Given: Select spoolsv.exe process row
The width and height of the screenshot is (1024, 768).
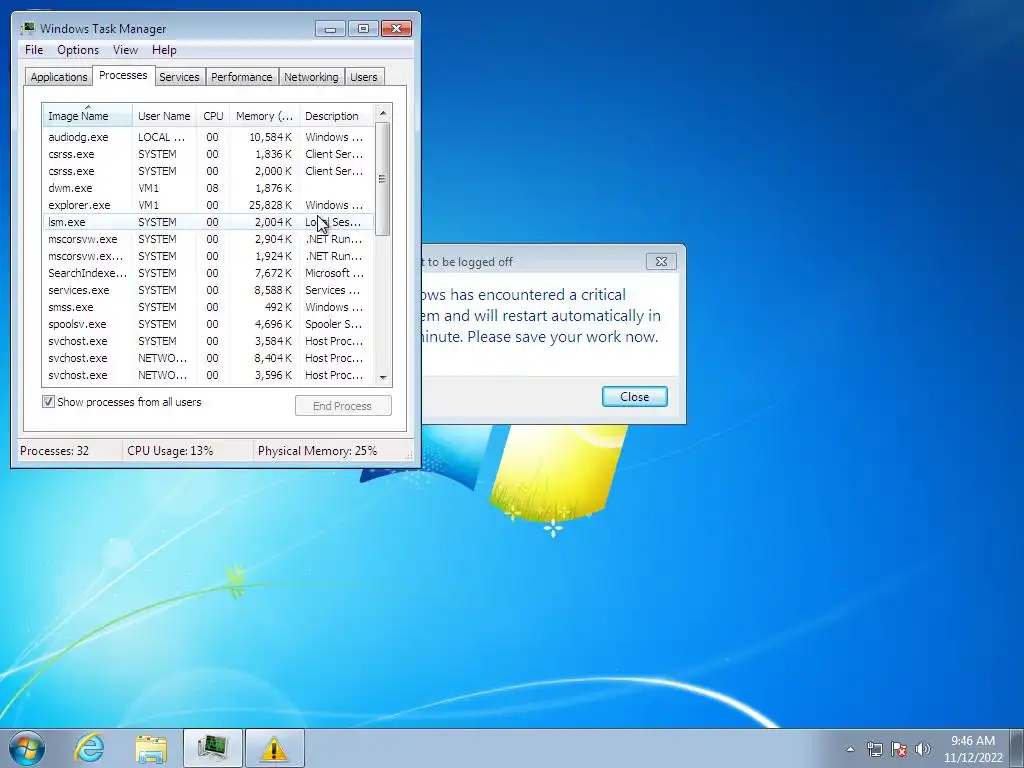Looking at the screenshot, I should tap(209, 324).
